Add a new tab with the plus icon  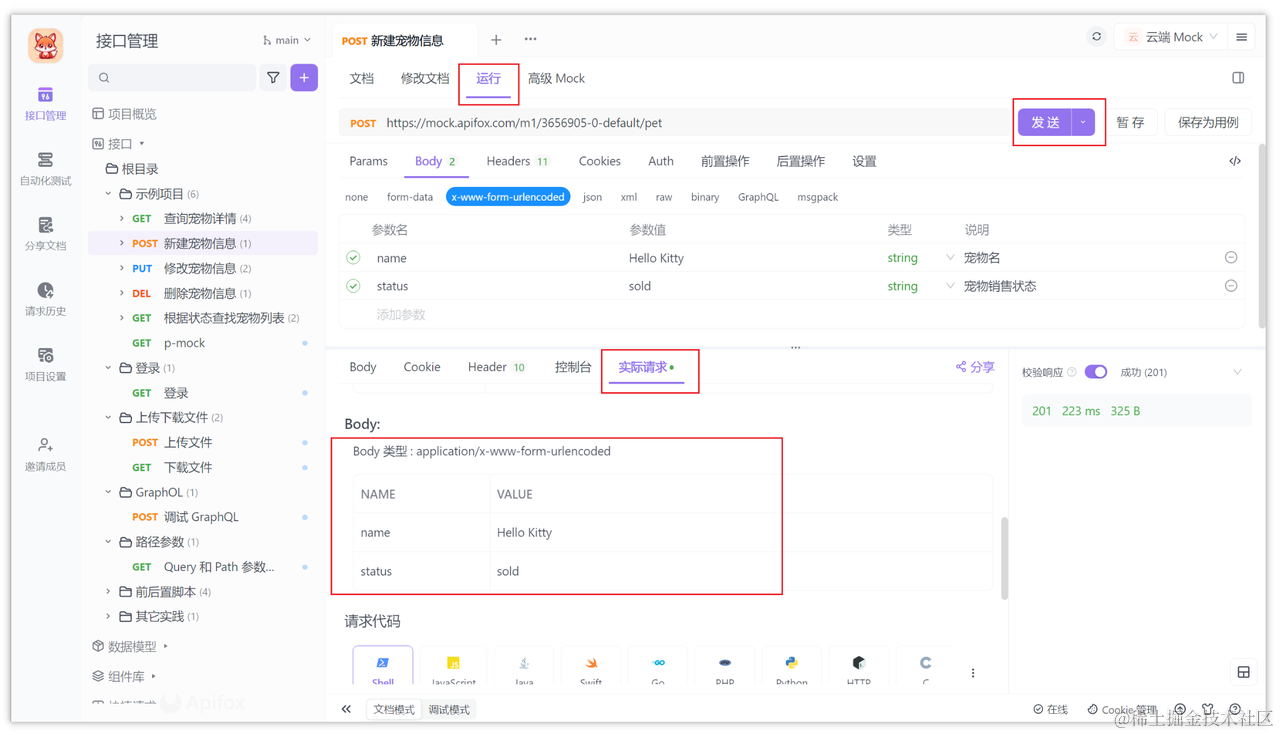tap(496, 40)
